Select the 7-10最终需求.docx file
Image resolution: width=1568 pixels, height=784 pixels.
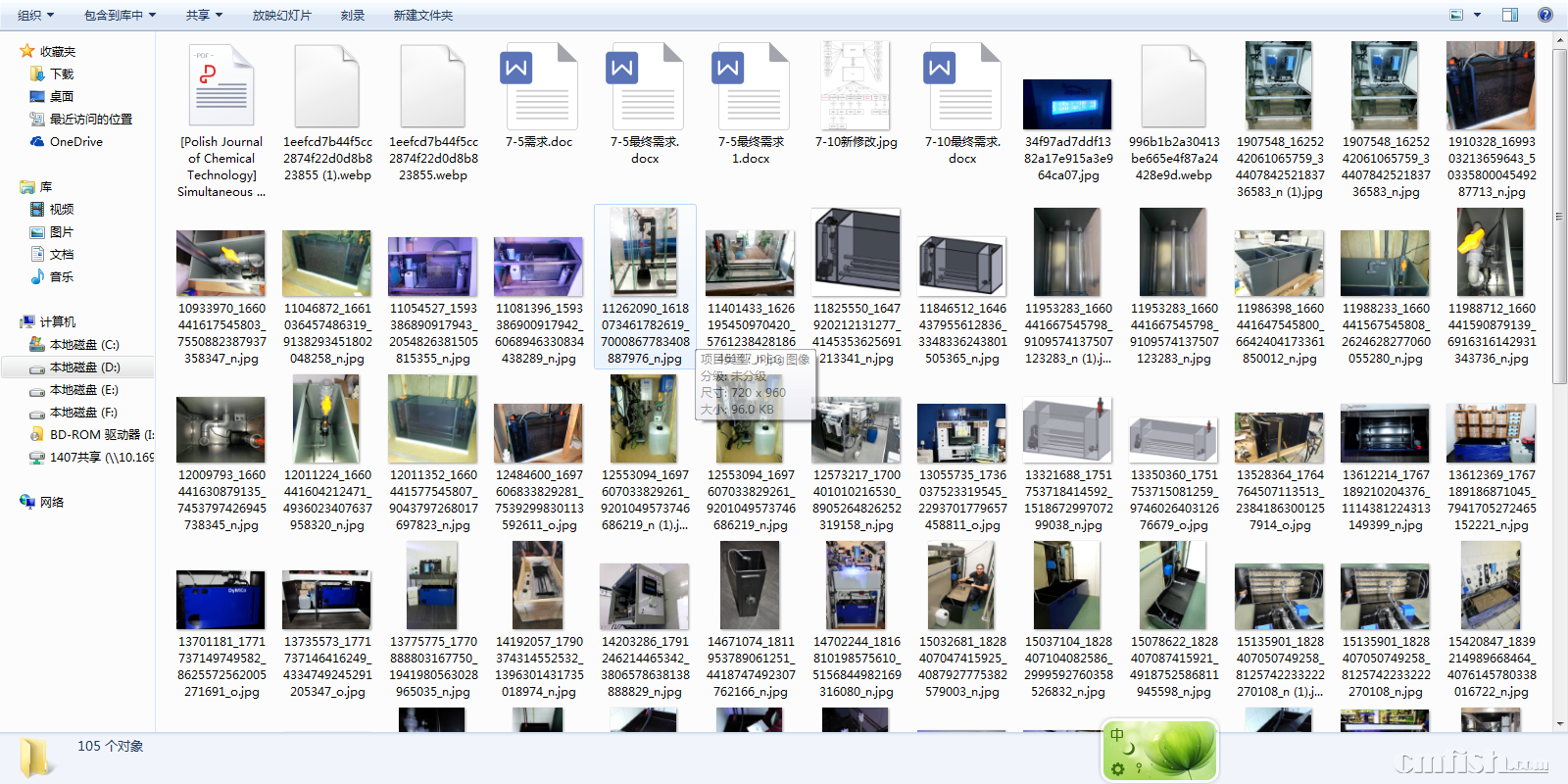tap(962, 87)
